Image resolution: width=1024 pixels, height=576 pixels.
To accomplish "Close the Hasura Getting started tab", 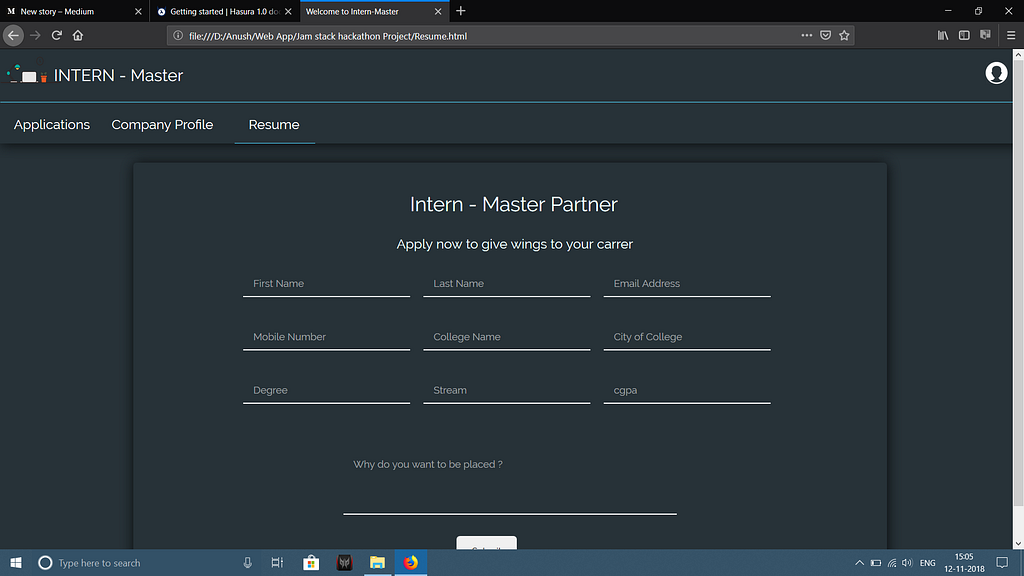I will click(288, 11).
